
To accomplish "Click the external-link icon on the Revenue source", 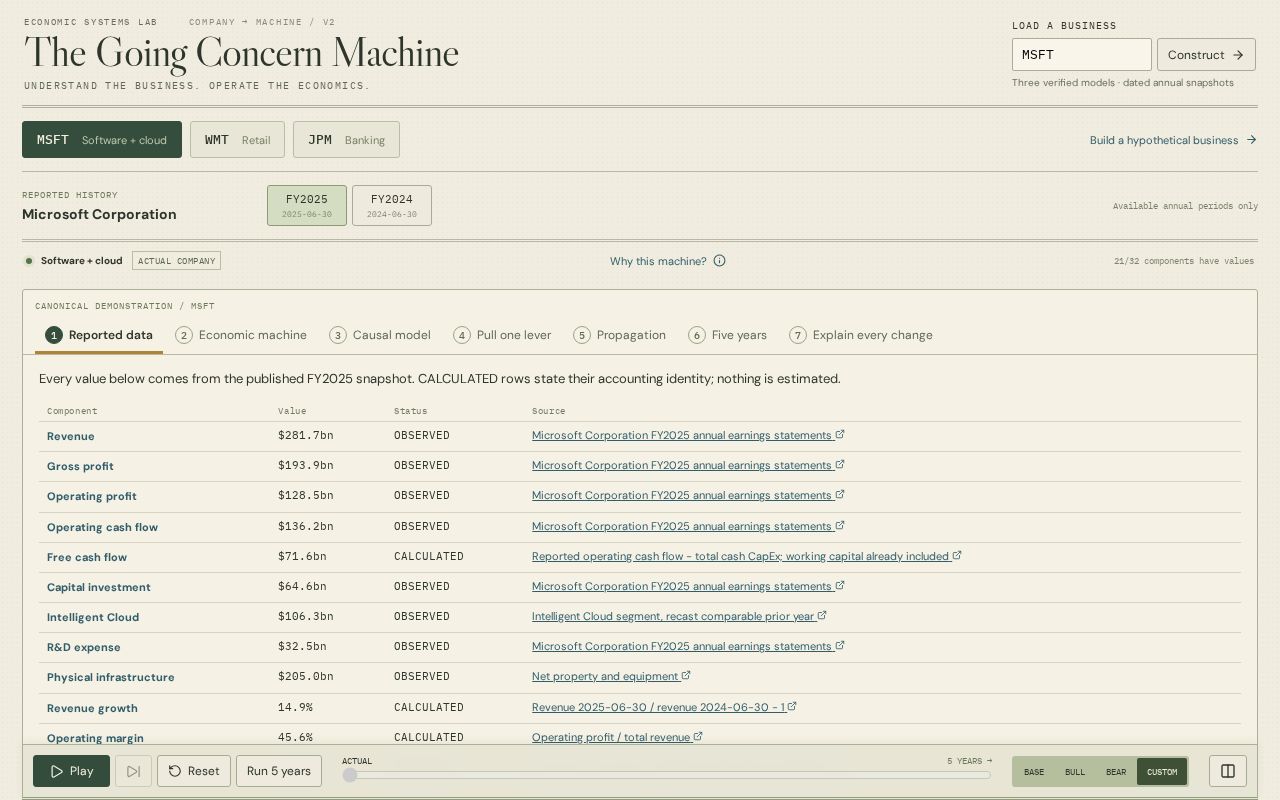I will [840, 435].
